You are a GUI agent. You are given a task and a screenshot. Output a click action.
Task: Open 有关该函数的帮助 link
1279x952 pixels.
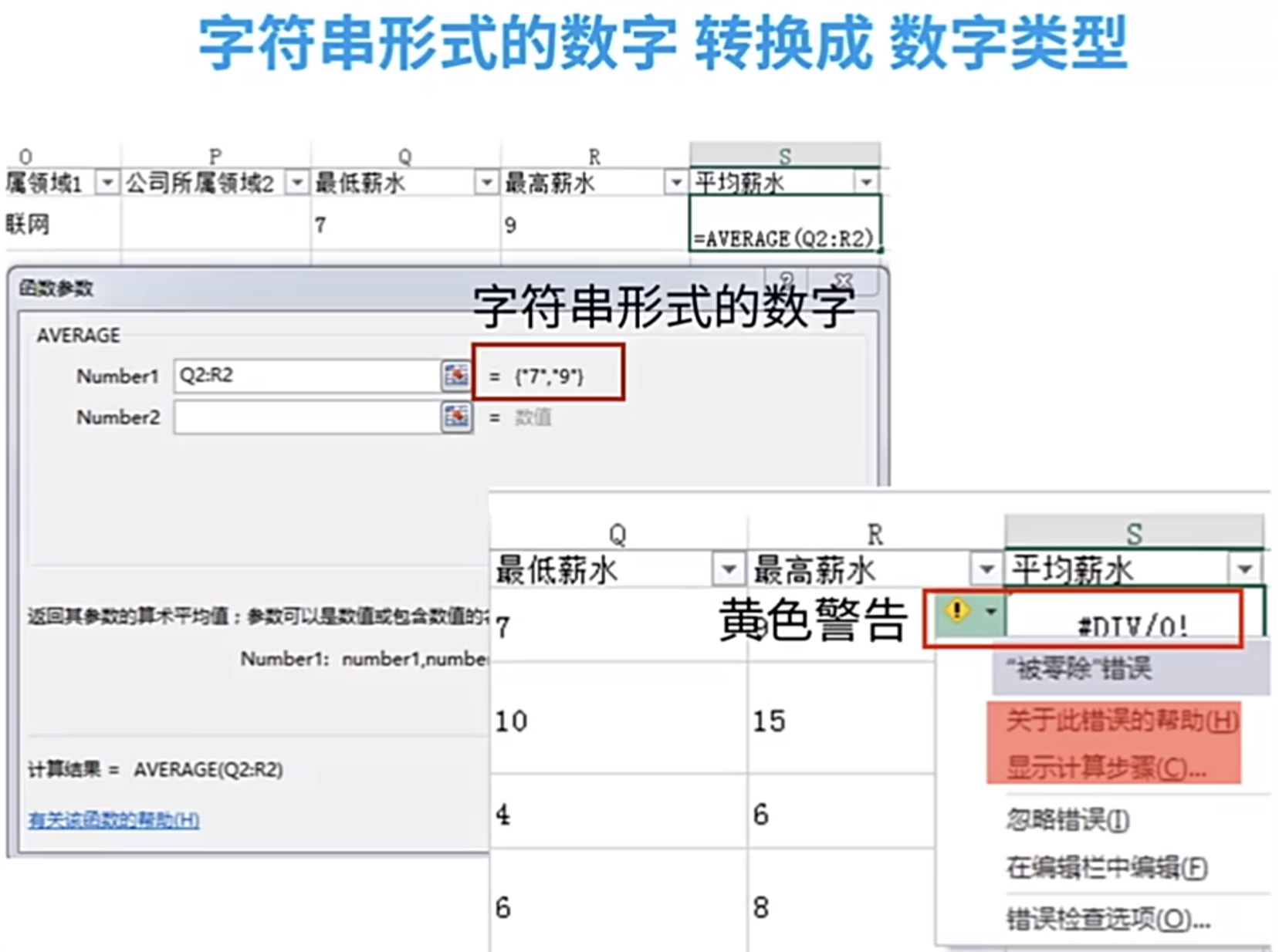click(x=114, y=819)
